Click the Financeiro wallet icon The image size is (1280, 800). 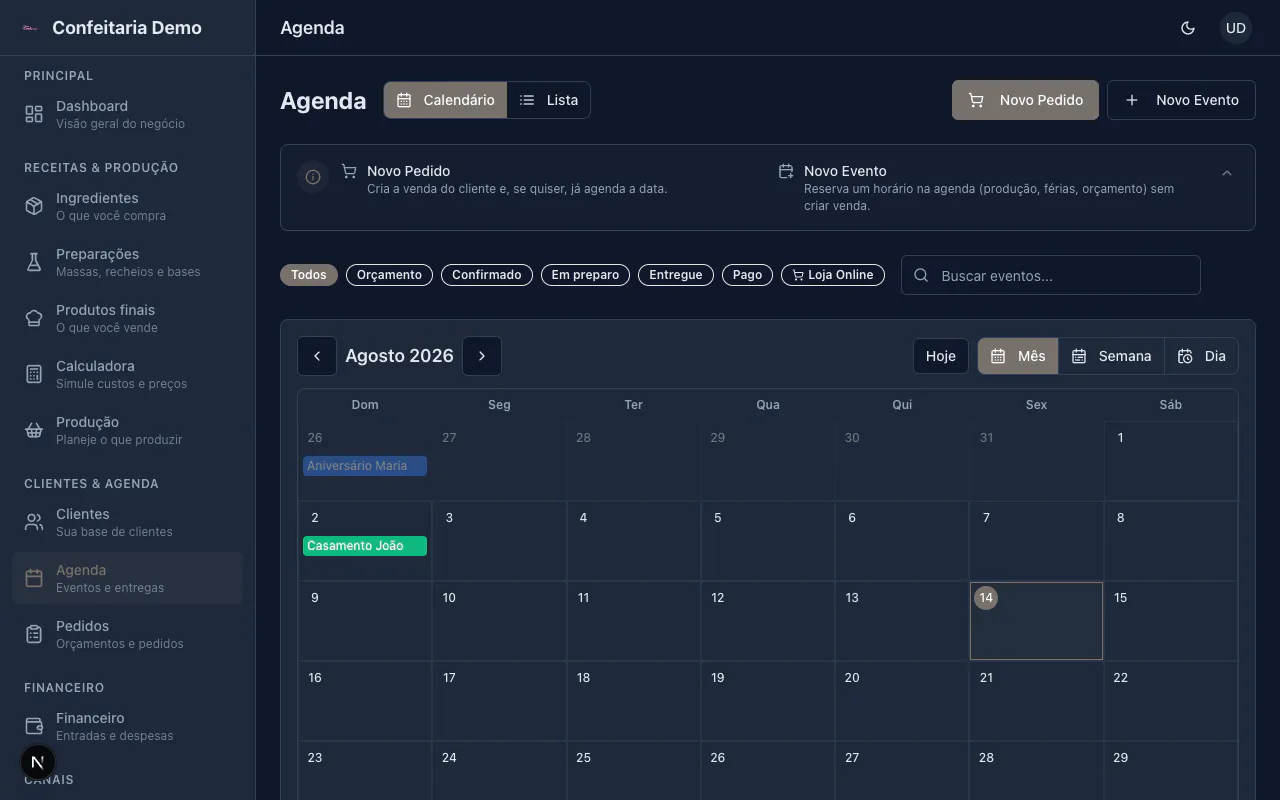coord(34,726)
